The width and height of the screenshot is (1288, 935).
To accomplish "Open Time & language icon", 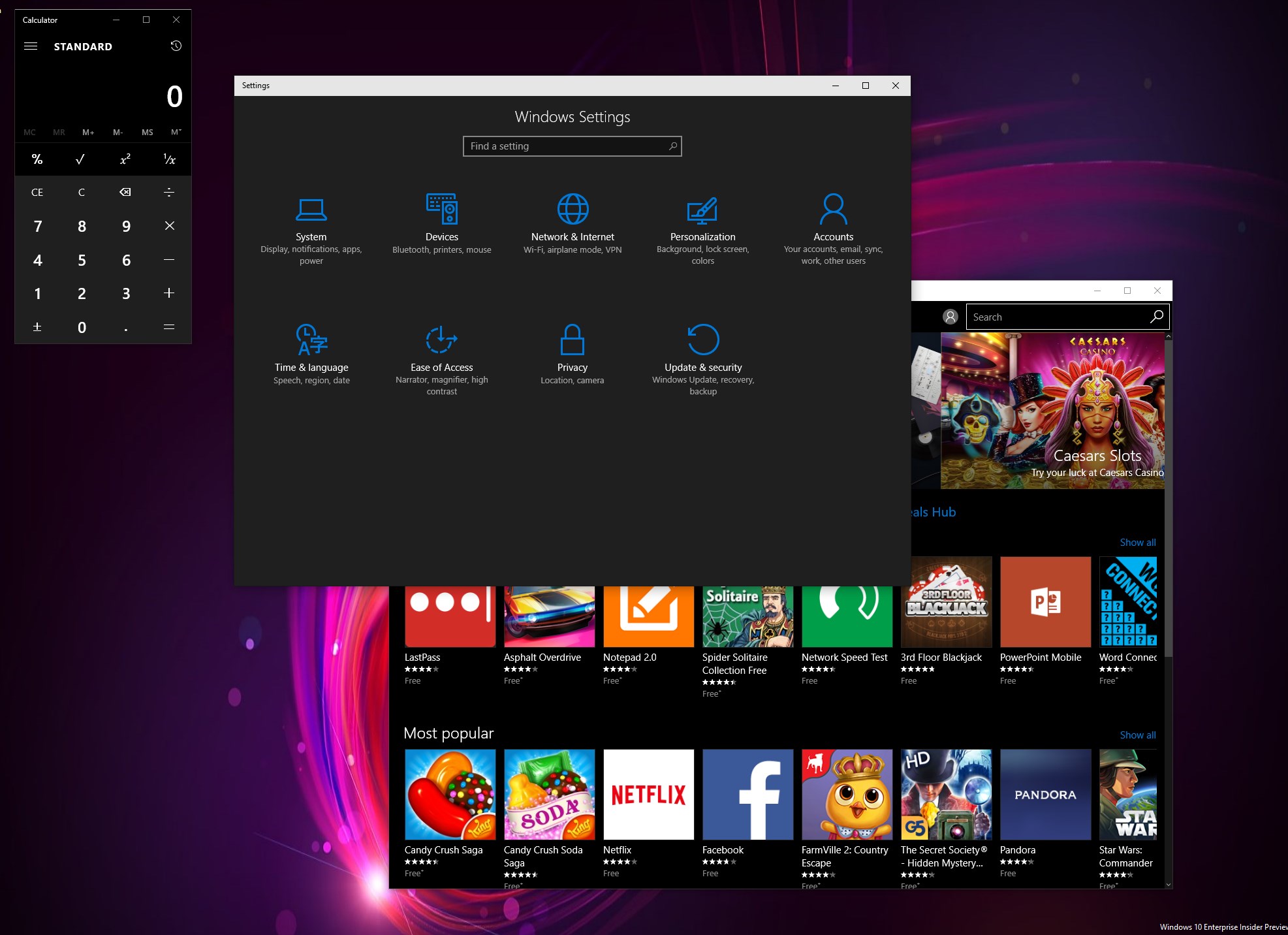I will [x=311, y=340].
